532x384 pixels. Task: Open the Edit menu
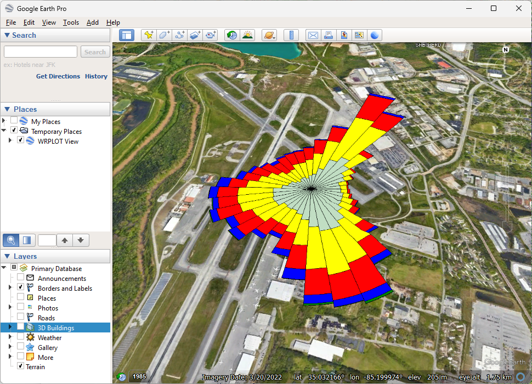29,22
